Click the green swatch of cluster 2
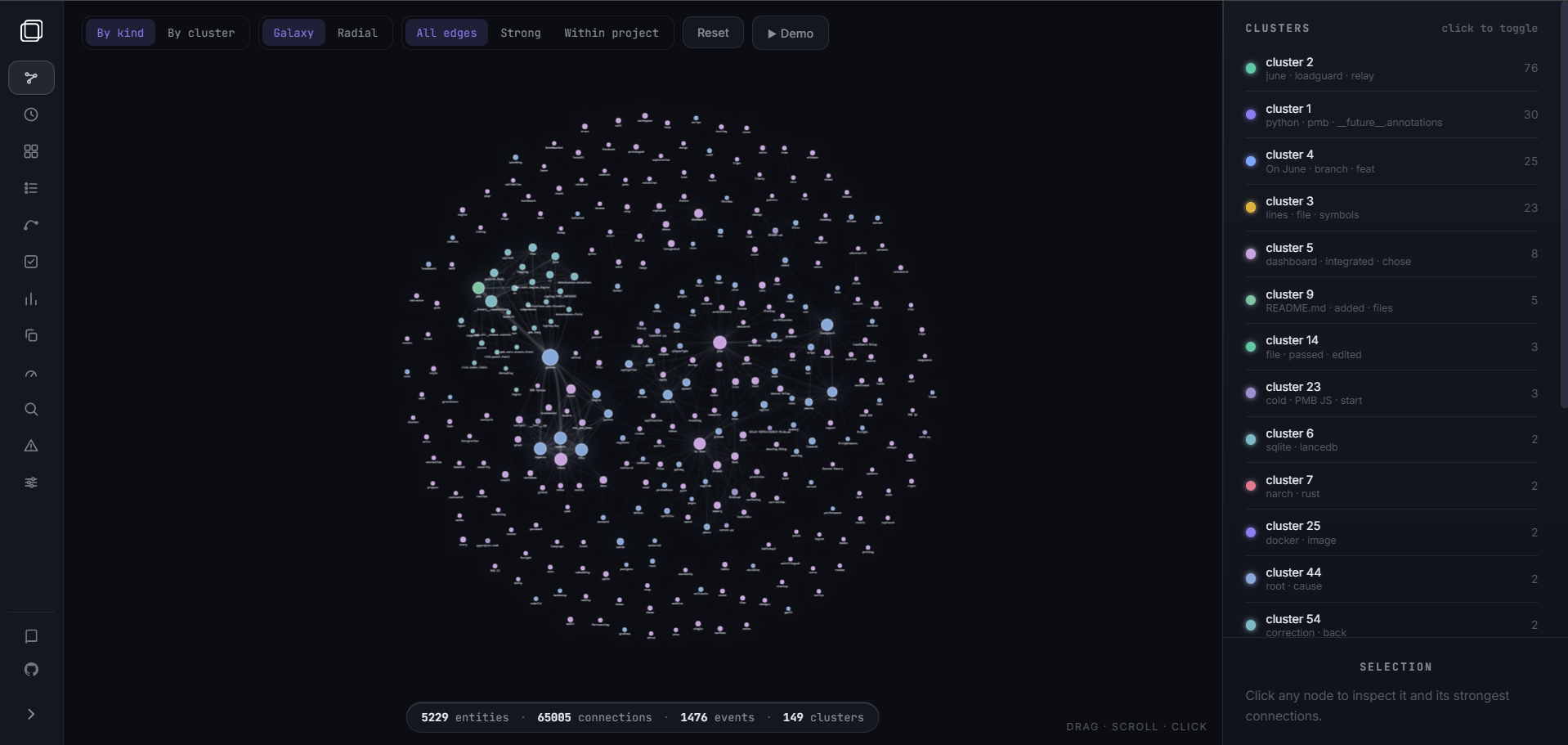The width and height of the screenshot is (1568, 745). (1251, 69)
